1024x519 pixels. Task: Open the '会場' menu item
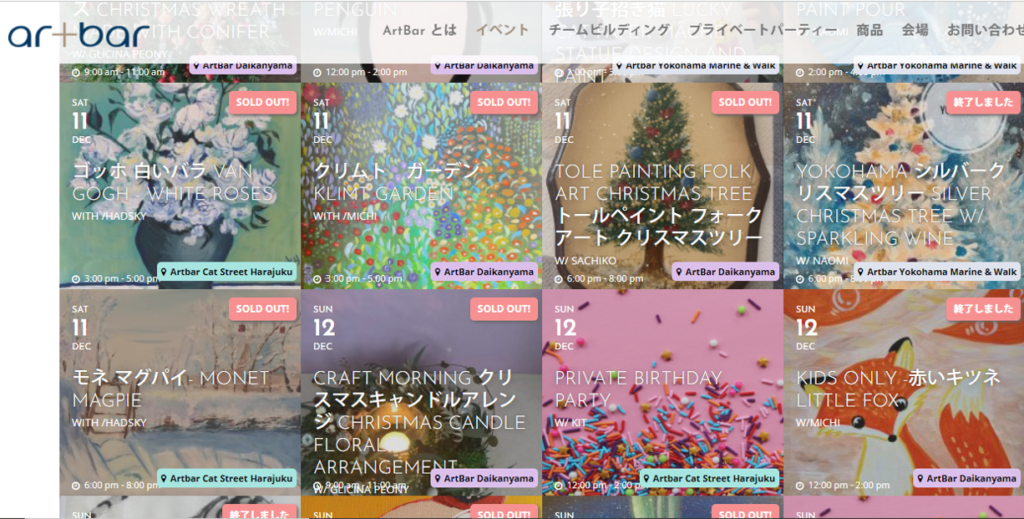coord(915,30)
